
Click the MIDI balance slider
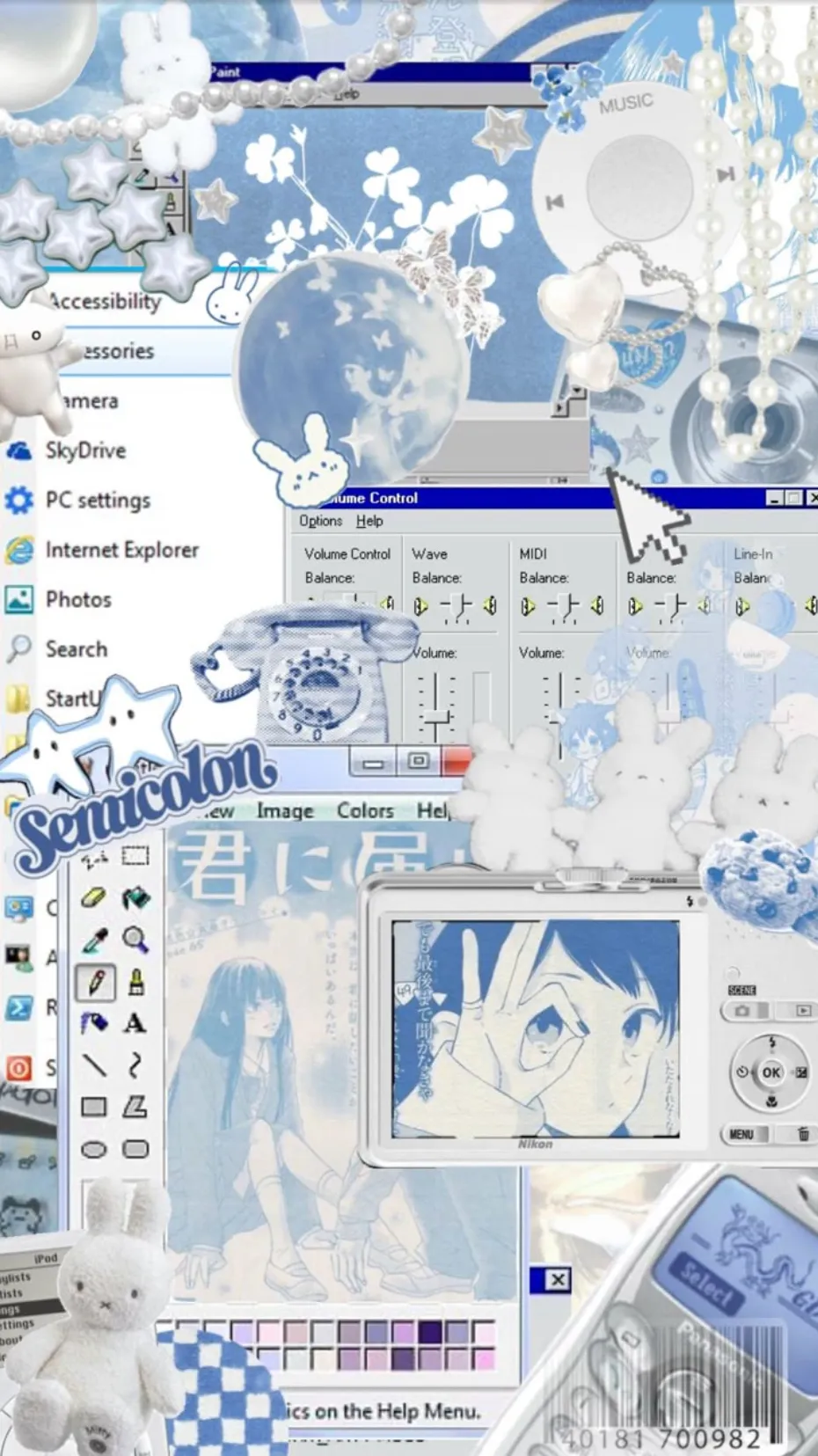(563, 607)
